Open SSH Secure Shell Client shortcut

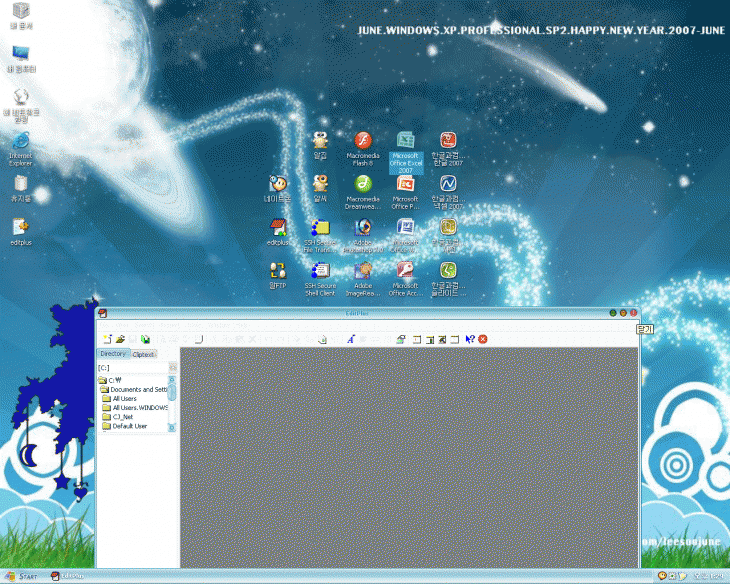(x=320, y=270)
